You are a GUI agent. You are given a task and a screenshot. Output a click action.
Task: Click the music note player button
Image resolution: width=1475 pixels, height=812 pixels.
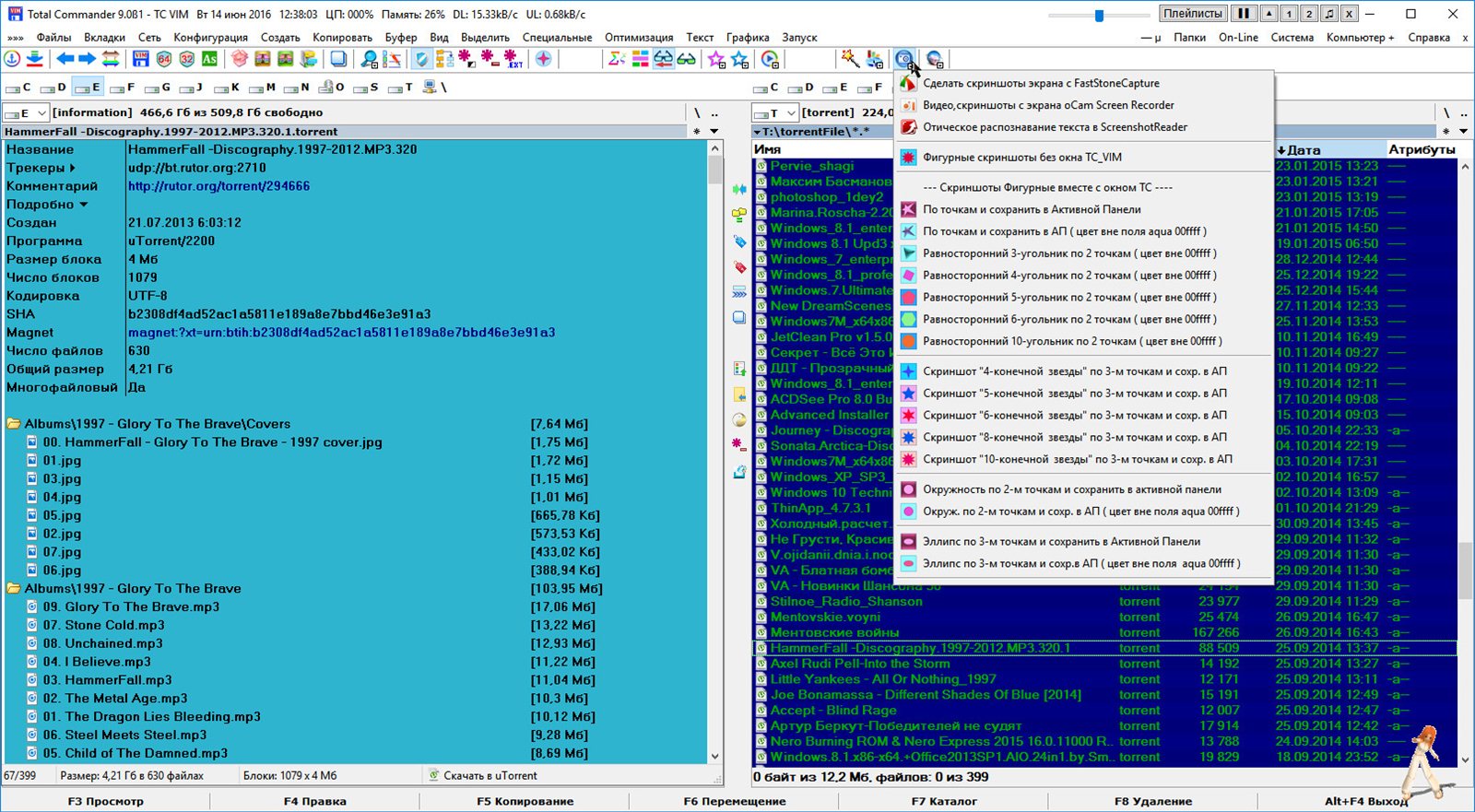(x=1328, y=14)
